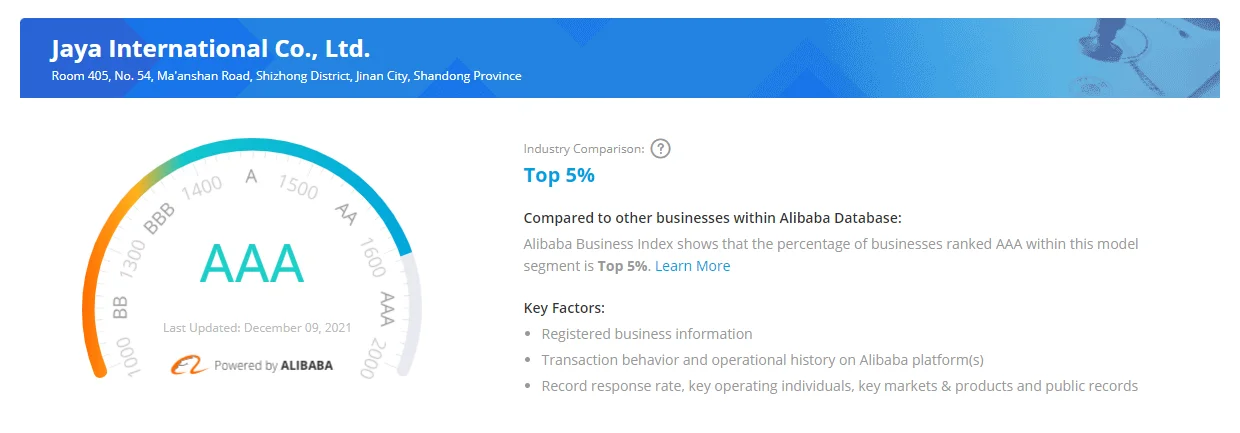Click the Industry Comparison help question icon

pos(660,149)
